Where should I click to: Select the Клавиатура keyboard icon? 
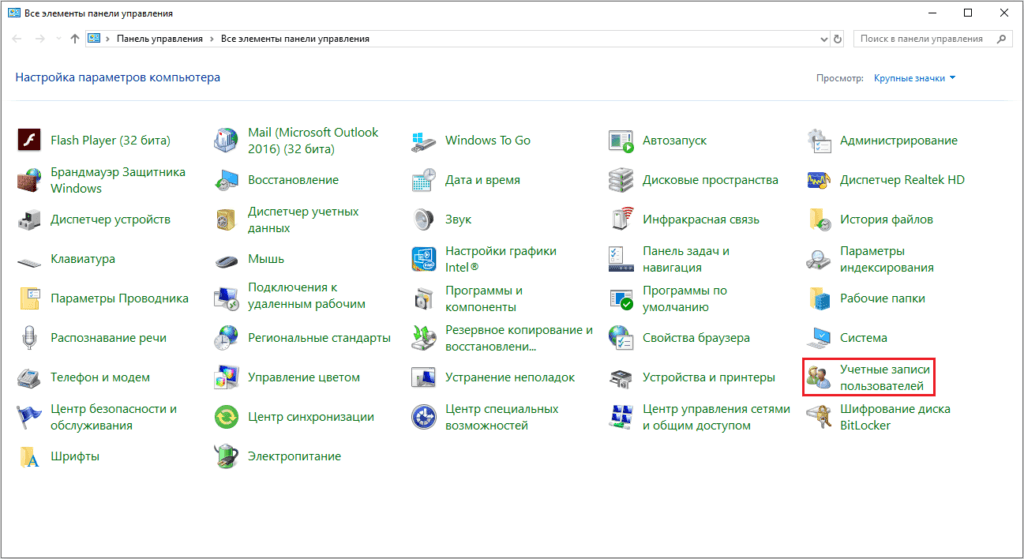tap(29, 261)
